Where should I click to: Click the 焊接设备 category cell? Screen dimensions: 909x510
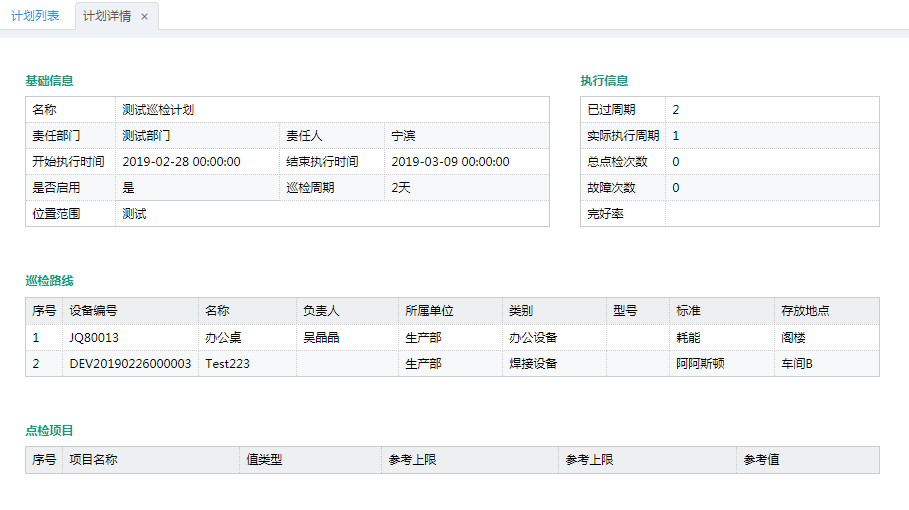pos(554,363)
